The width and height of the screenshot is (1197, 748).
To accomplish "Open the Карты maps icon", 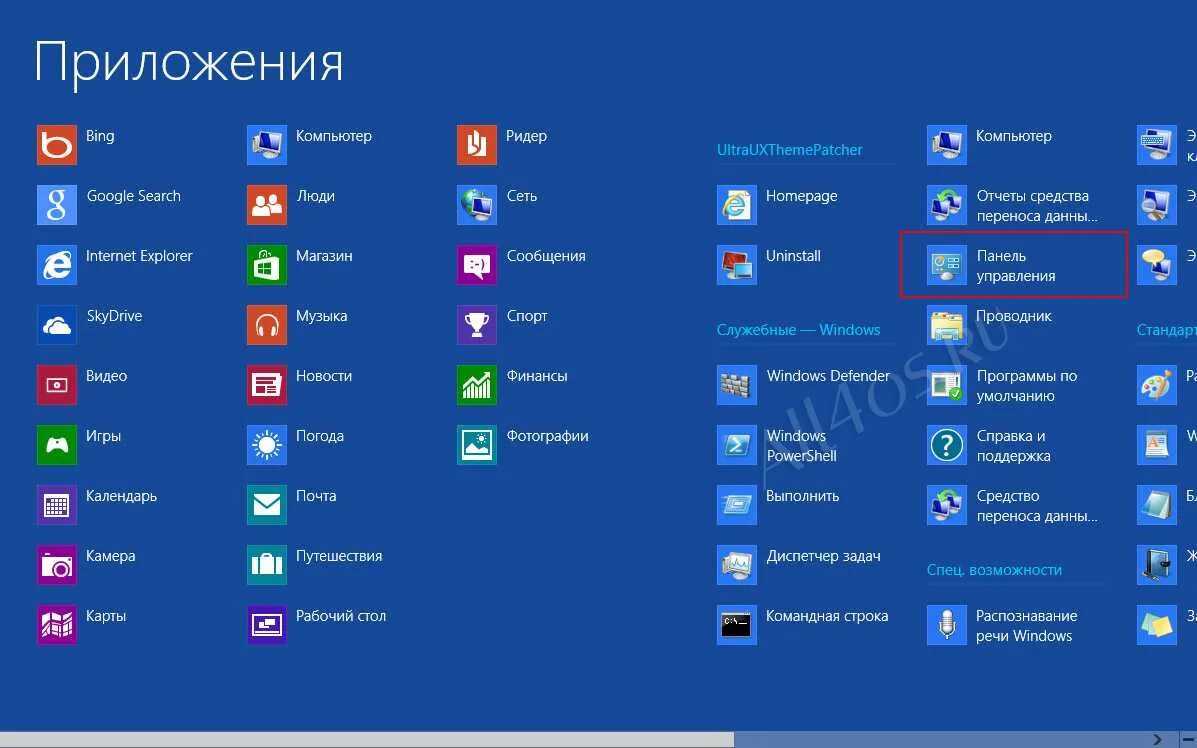I will 56,624.
